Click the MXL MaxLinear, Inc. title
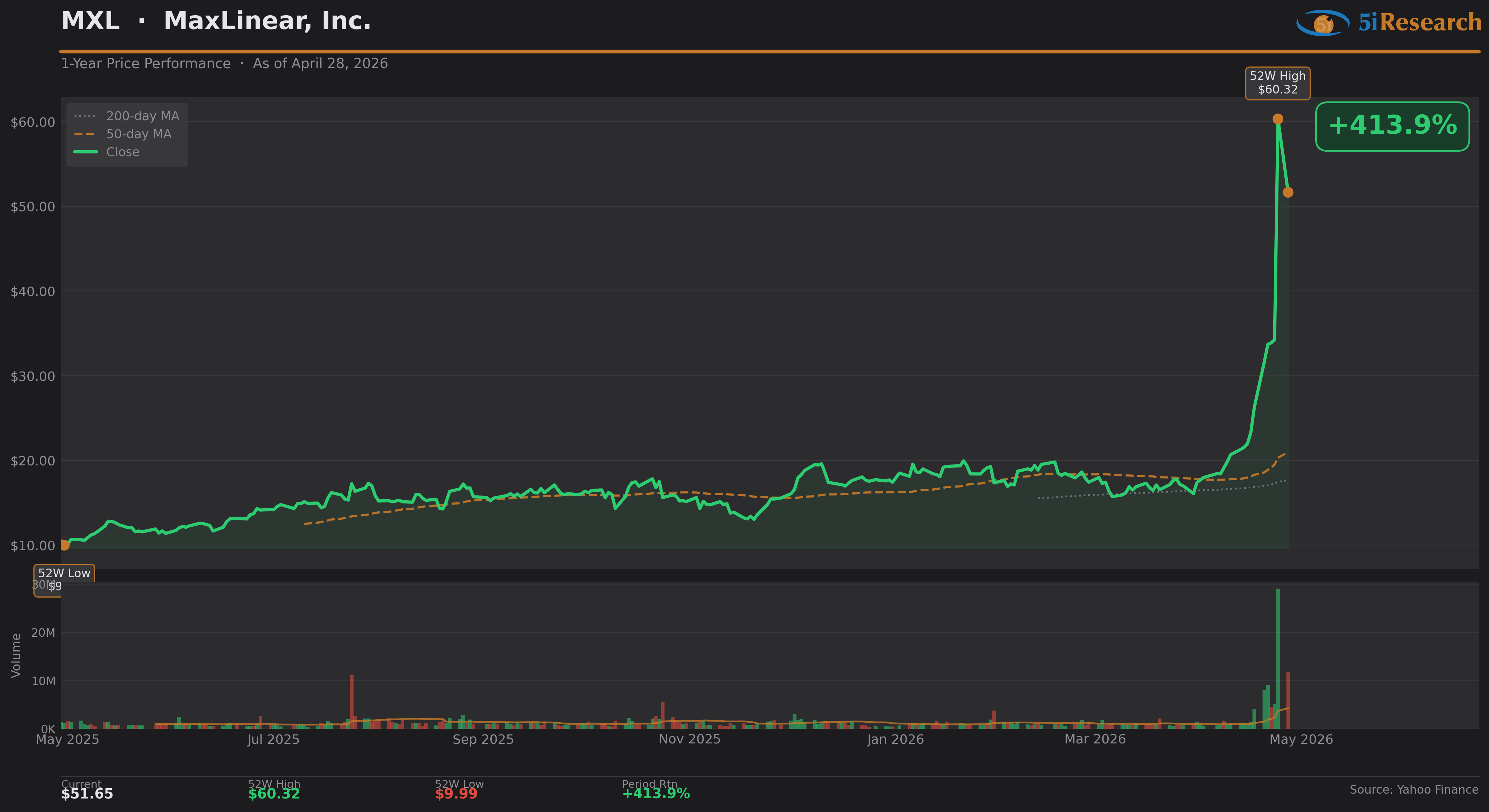Image resolution: width=1489 pixels, height=812 pixels. click(216, 21)
